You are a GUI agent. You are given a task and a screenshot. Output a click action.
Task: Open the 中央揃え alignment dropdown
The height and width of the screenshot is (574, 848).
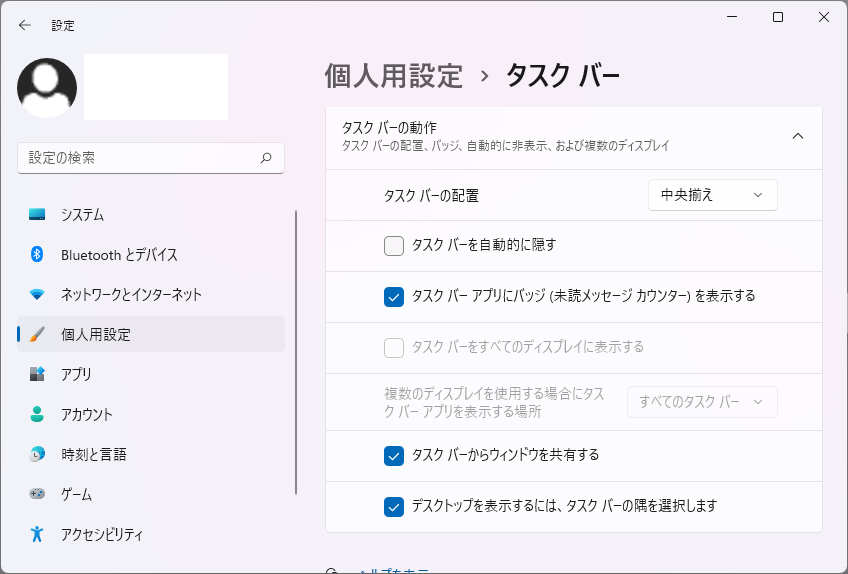click(x=713, y=195)
